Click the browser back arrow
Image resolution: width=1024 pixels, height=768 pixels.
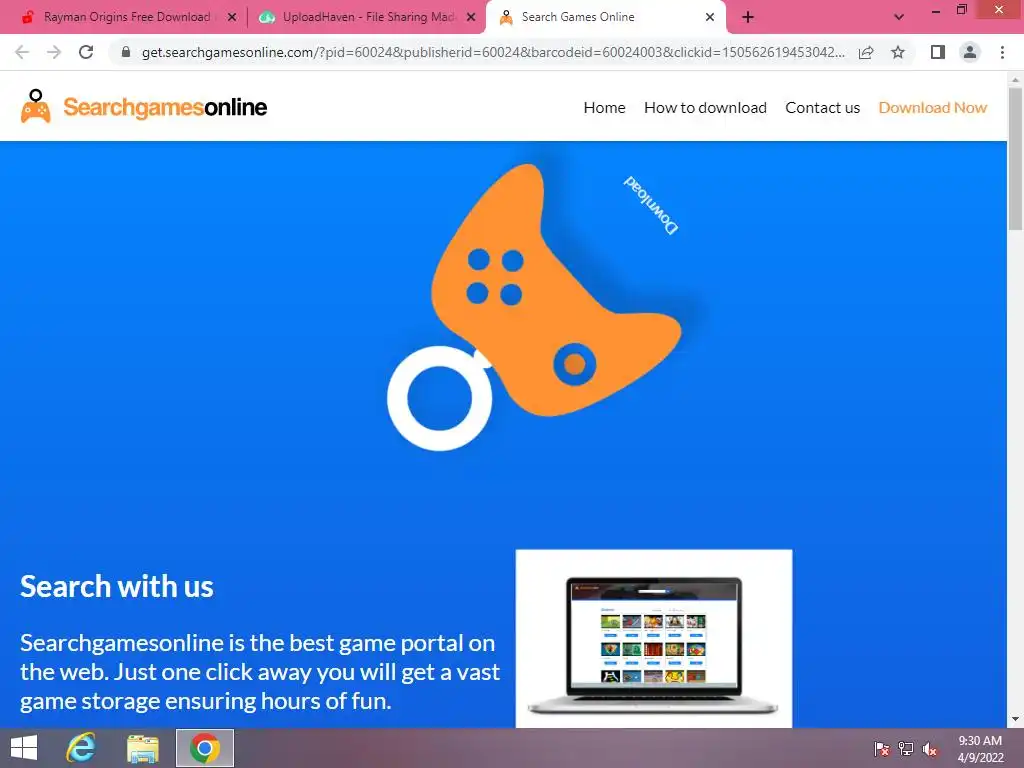pos(22,52)
